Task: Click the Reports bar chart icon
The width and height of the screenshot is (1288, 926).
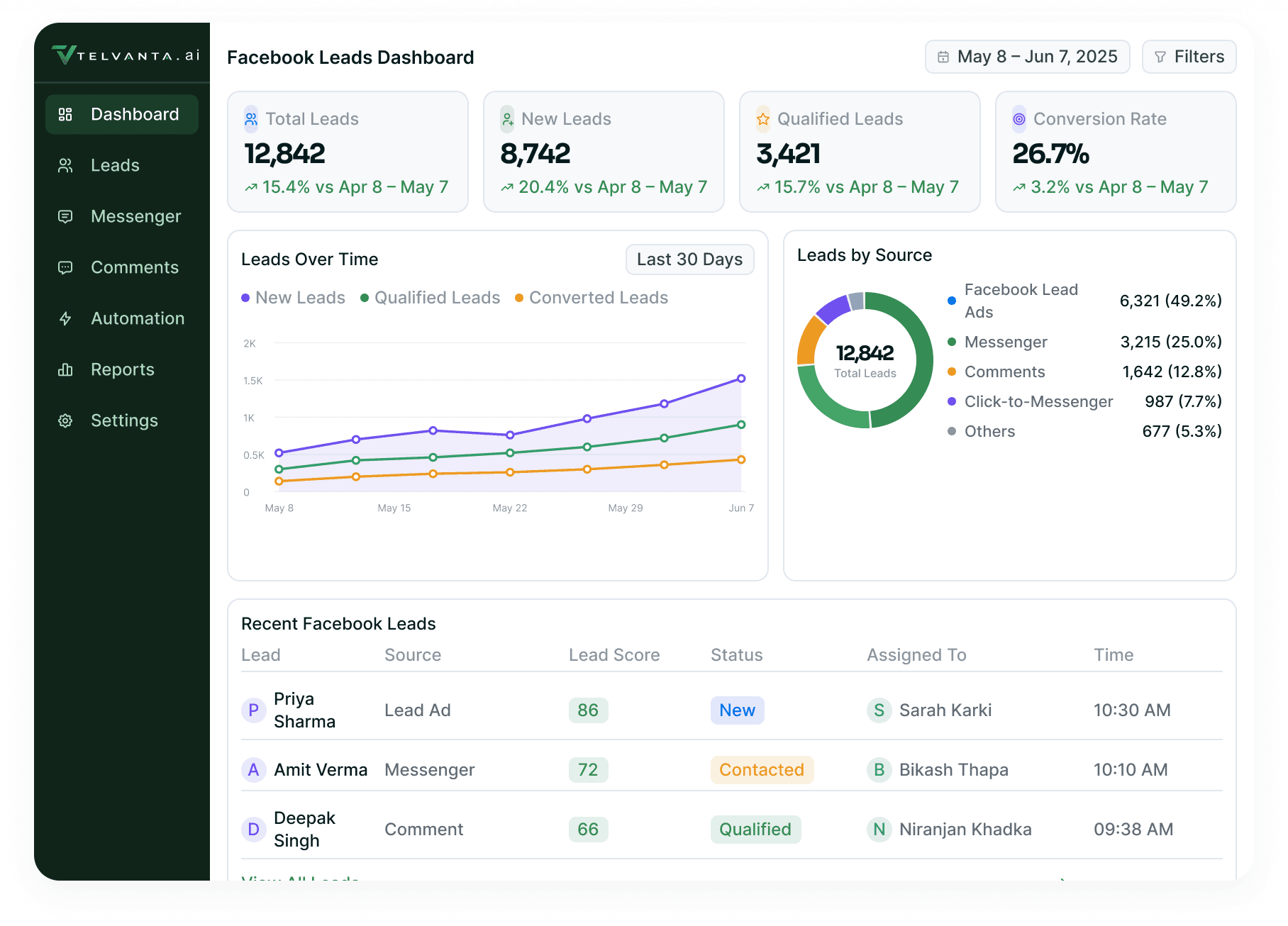Action: point(65,369)
